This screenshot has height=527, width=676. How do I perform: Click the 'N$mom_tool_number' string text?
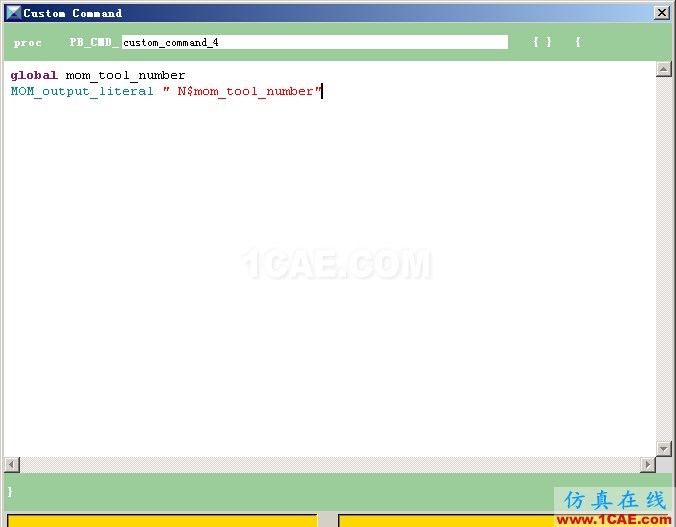coord(246,91)
